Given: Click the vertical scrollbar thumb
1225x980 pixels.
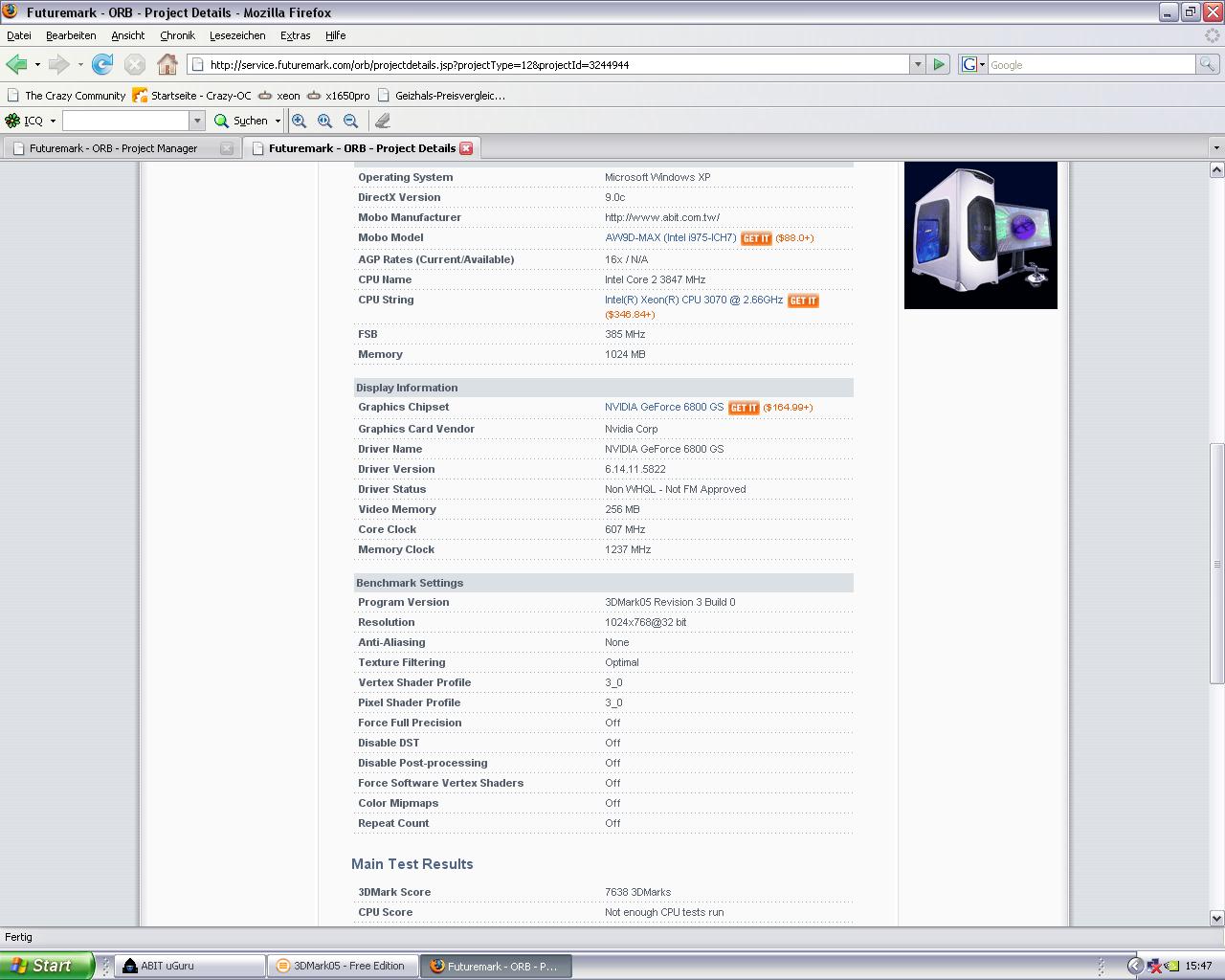Looking at the screenshot, I should [x=1216, y=563].
